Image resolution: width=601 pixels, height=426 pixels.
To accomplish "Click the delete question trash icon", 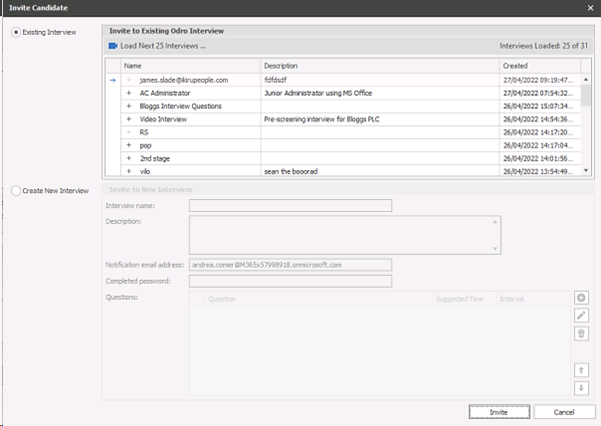I will coord(582,332).
